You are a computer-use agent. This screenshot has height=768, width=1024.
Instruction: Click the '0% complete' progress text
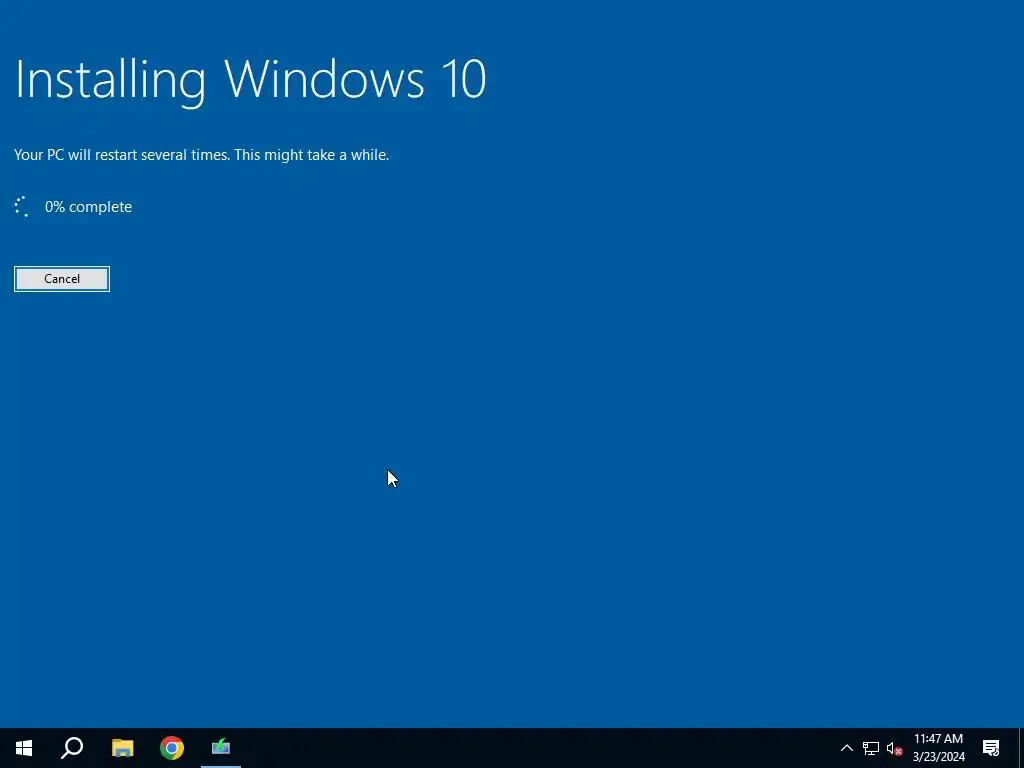tap(88, 207)
